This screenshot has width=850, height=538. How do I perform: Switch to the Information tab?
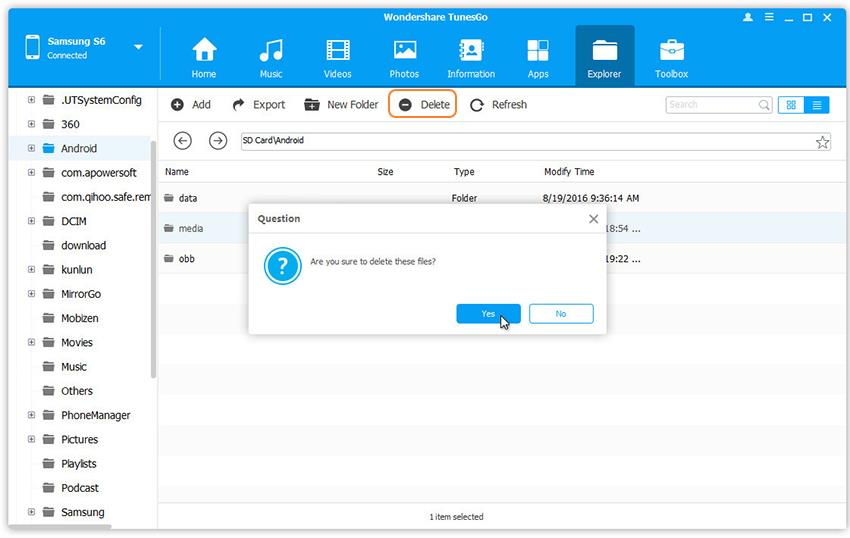point(471,56)
